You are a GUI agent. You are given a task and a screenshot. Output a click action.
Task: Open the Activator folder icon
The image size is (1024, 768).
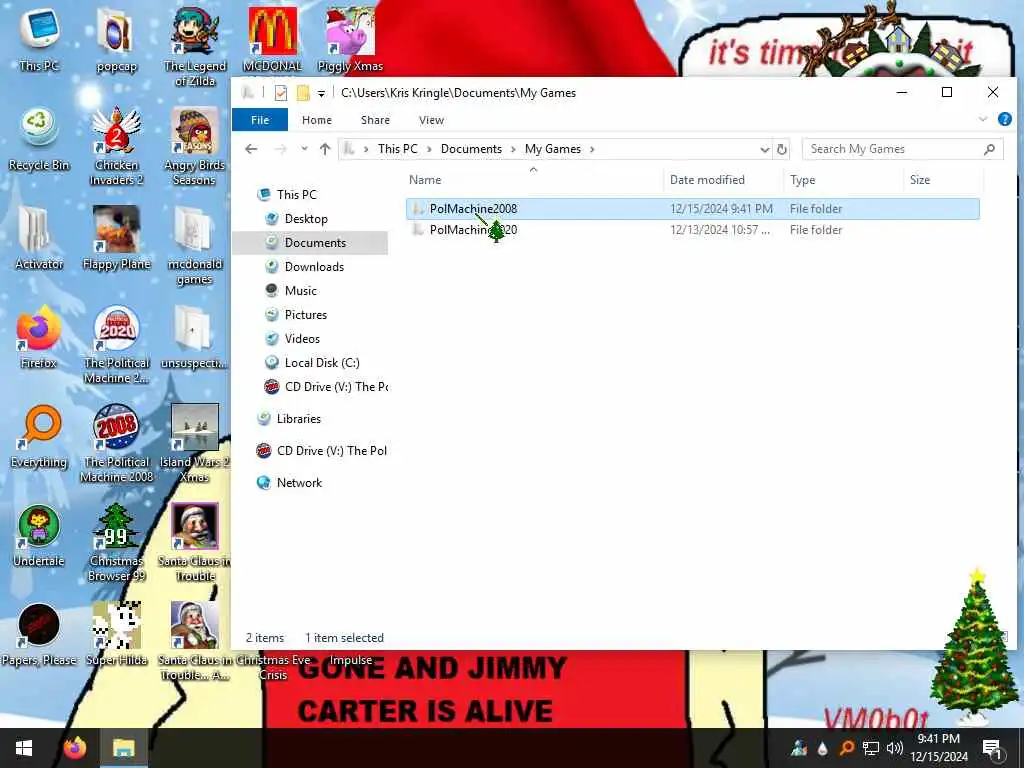(x=39, y=238)
